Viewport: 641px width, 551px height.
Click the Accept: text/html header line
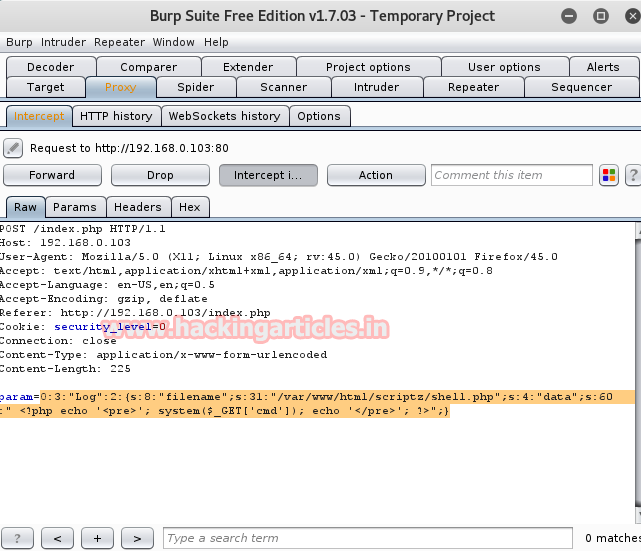click(x=246, y=271)
